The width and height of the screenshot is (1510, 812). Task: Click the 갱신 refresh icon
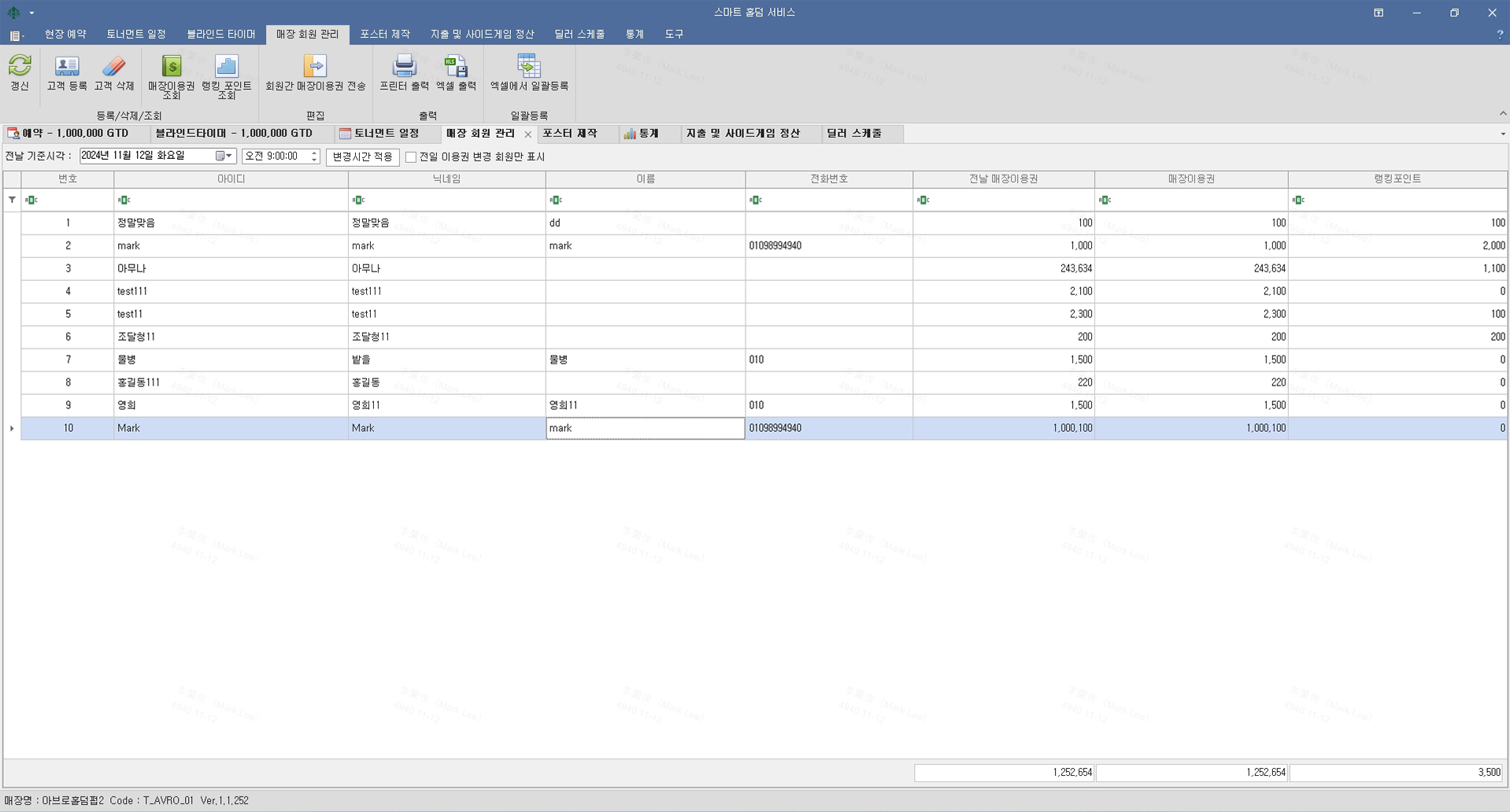click(x=20, y=66)
